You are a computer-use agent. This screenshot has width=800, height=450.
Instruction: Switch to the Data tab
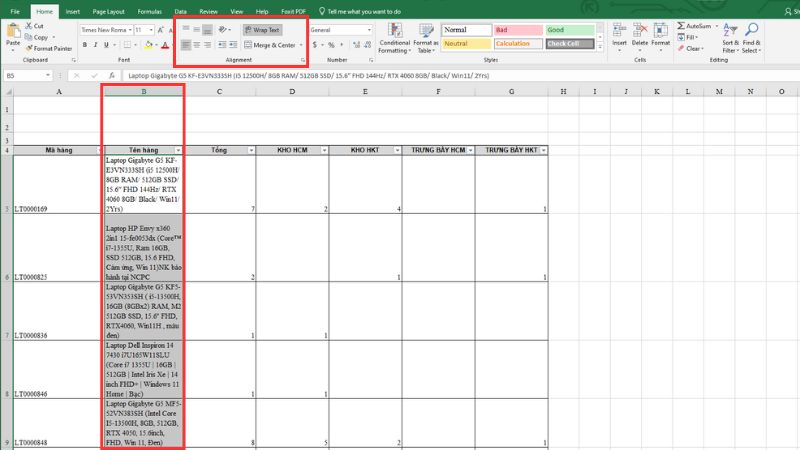coord(180,11)
